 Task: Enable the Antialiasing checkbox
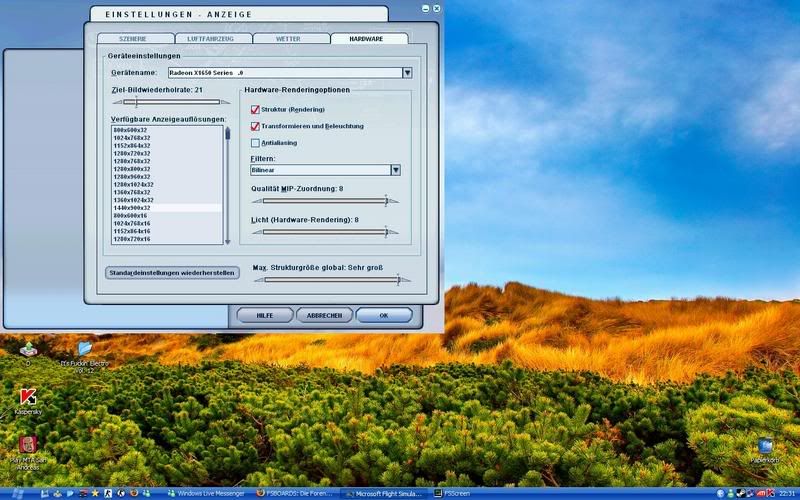click(255, 143)
